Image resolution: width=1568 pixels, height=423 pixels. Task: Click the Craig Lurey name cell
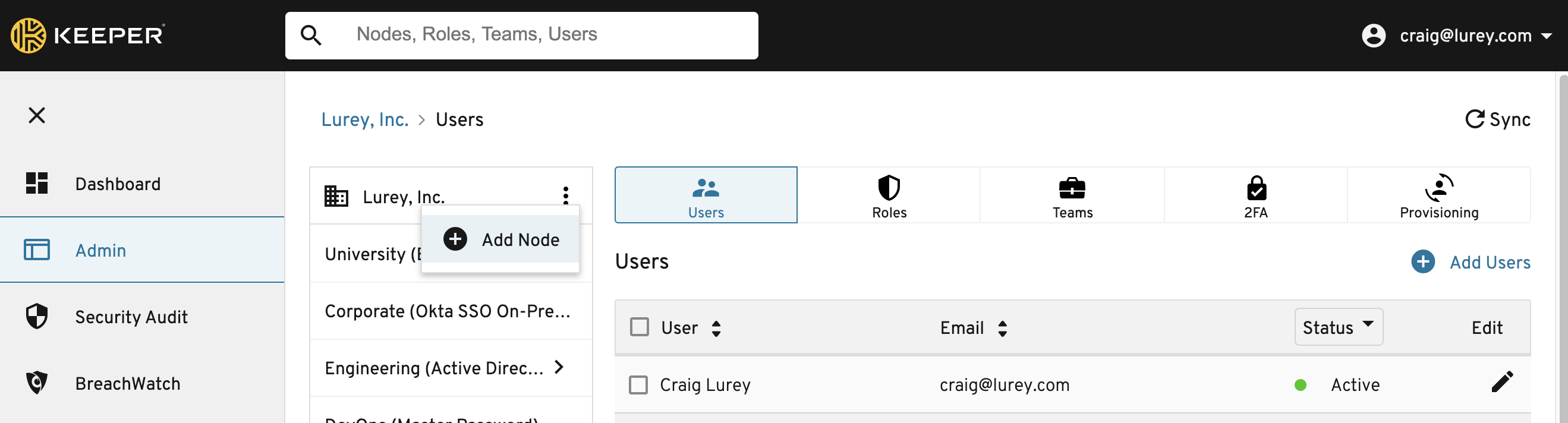click(x=705, y=384)
